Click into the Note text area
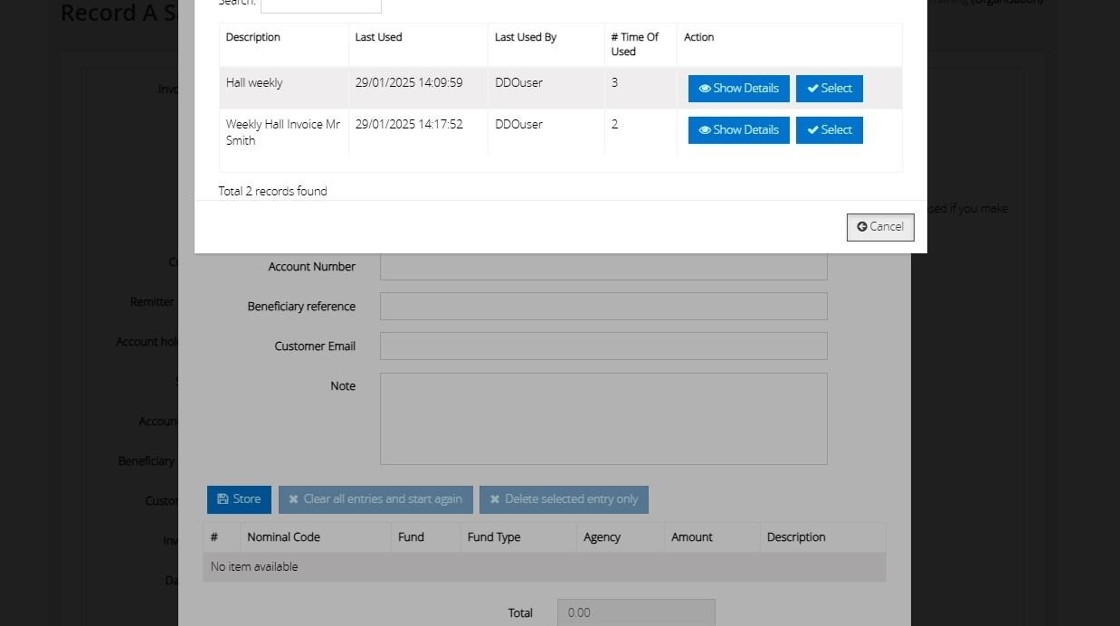The height and width of the screenshot is (626, 1120). click(x=604, y=419)
